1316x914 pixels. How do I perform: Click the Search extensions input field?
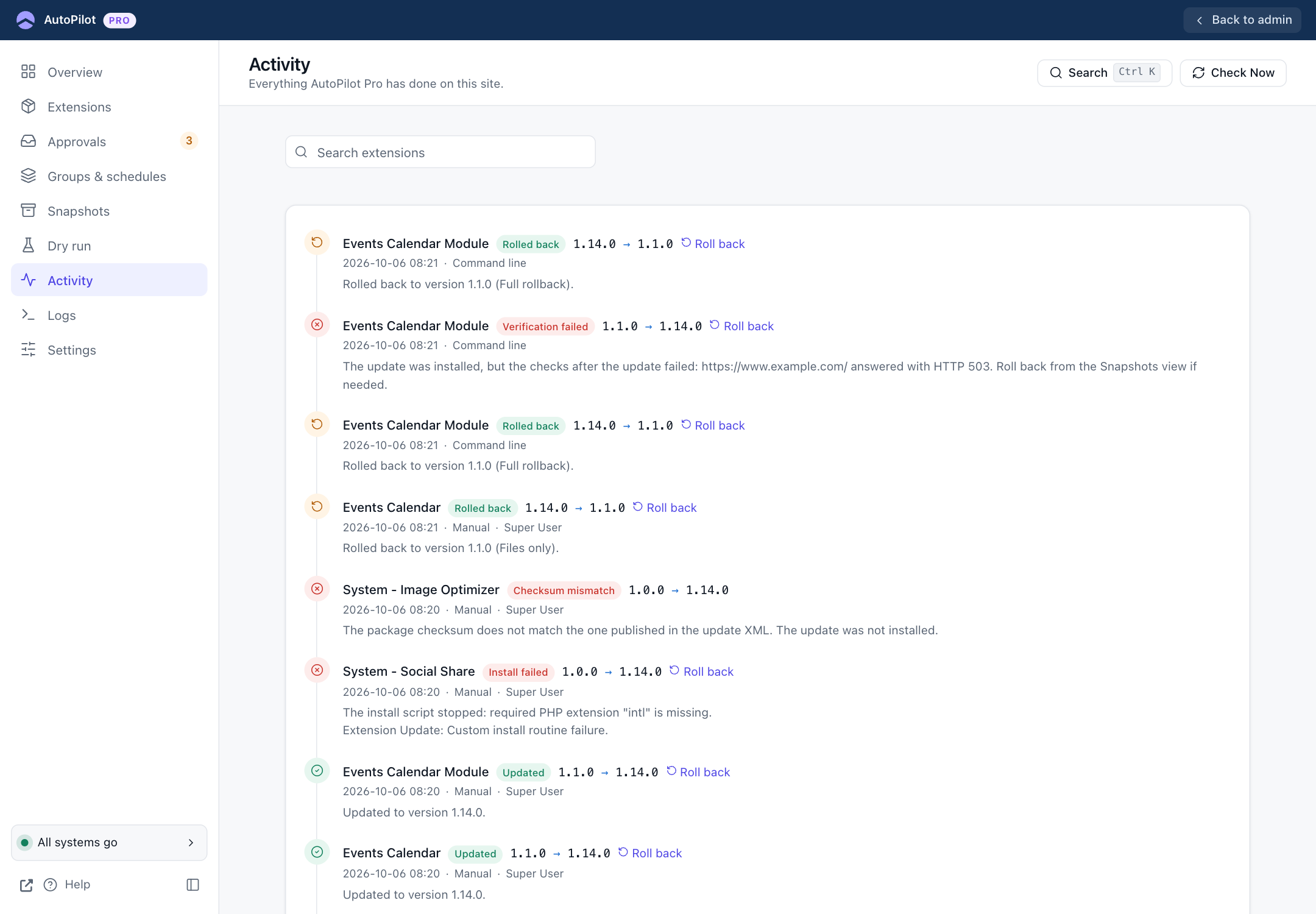tap(440, 152)
